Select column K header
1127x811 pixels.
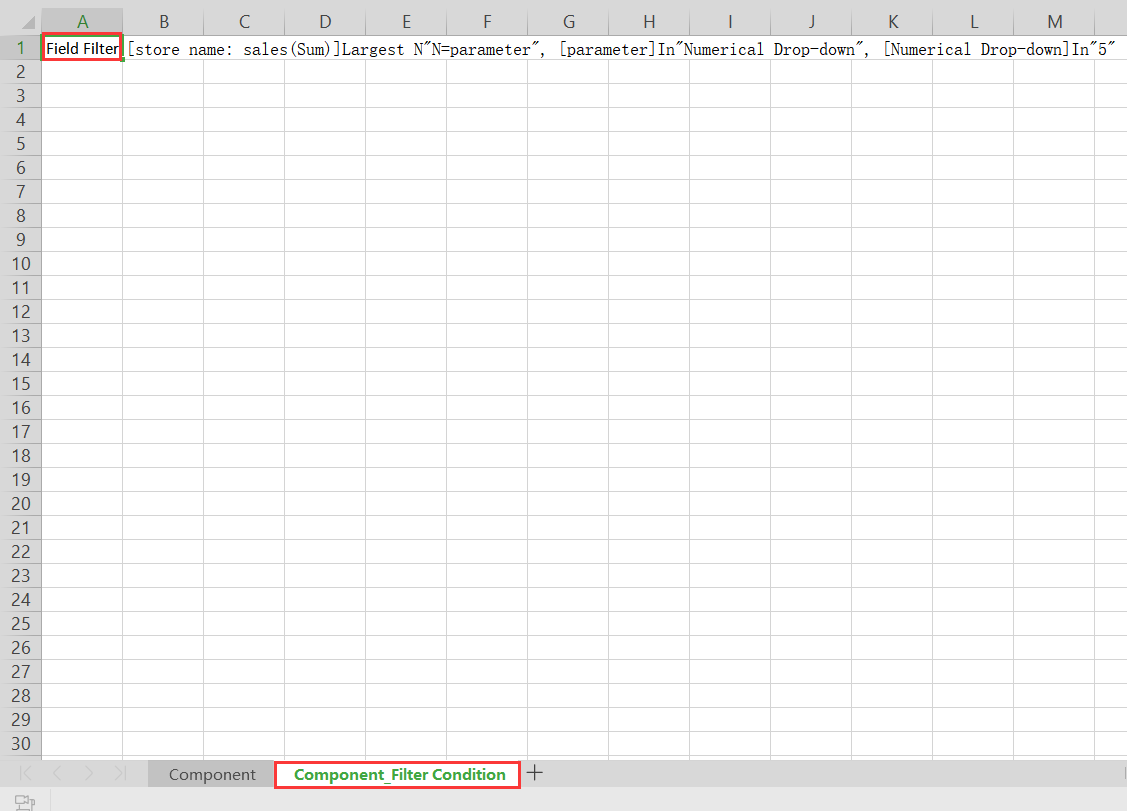pyautogui.click(x=893, y=22)
